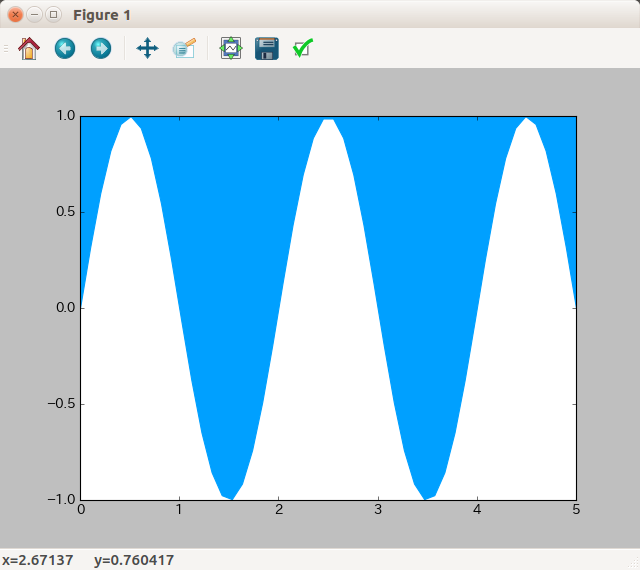Reset the plot to original Home view
Viewport: 640px width, 570px height.
tap(29, 48)
